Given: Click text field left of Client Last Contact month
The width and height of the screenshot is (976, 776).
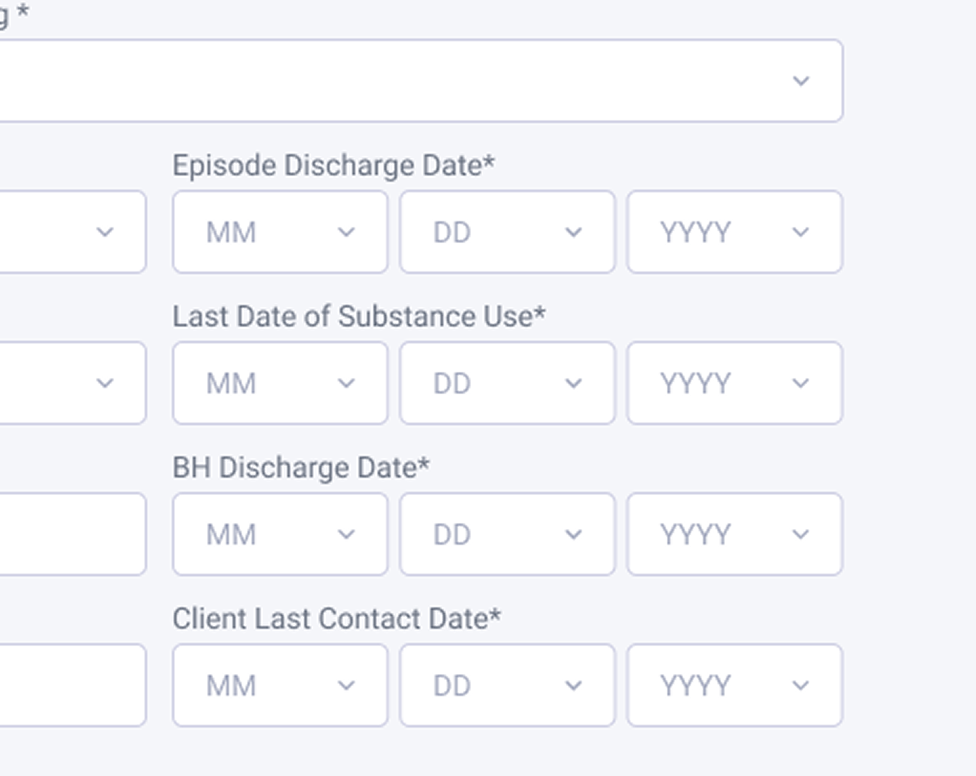Looking at the screenshot, I should [x=70, y=685].
